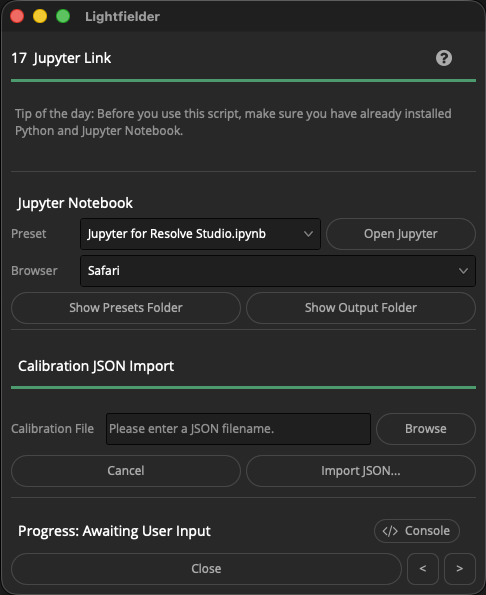Show Output Folder
The image size is (486, 595).
click(361, 308)
